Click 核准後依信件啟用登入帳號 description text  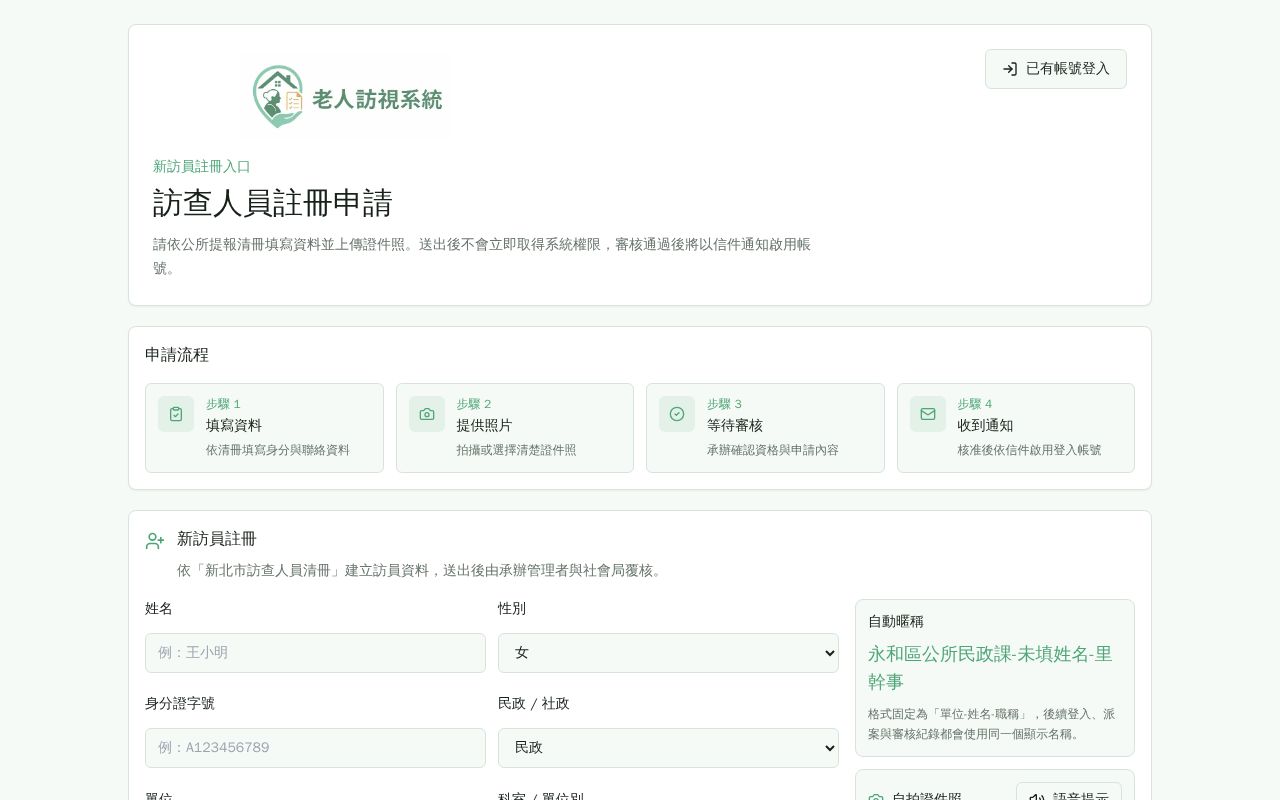[1030, 450]
